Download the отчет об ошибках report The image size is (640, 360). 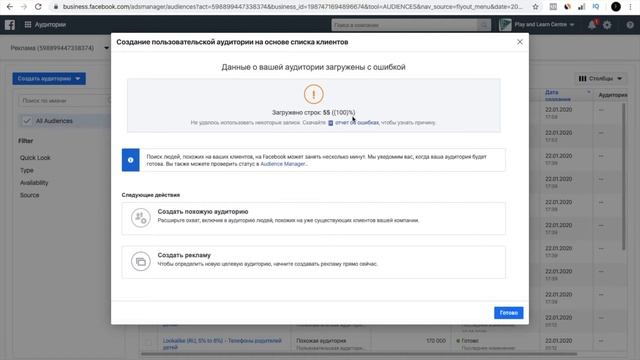click(357, 122)
